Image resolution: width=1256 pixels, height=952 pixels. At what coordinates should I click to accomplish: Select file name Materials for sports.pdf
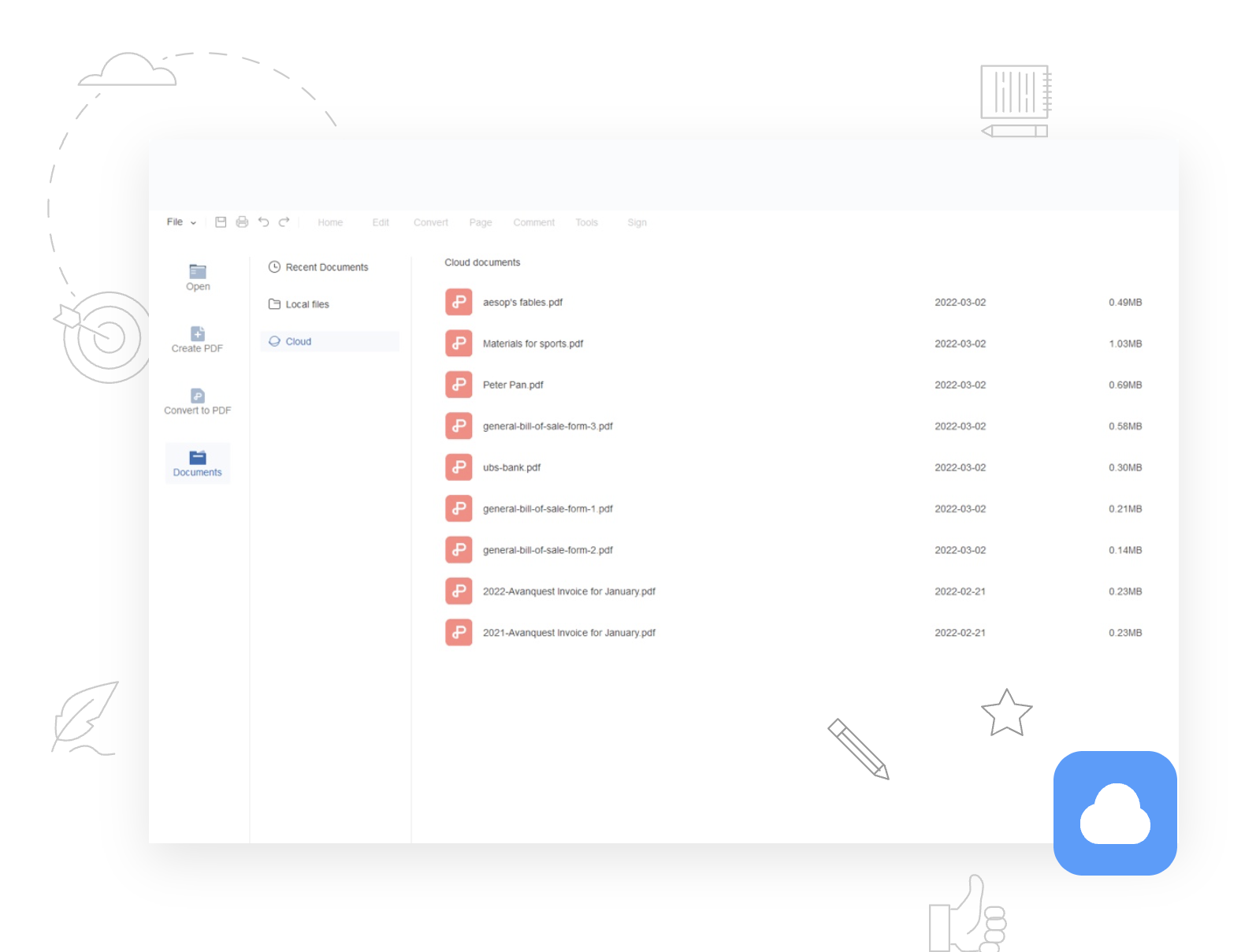pyautogui.click(x=533, y=344)
